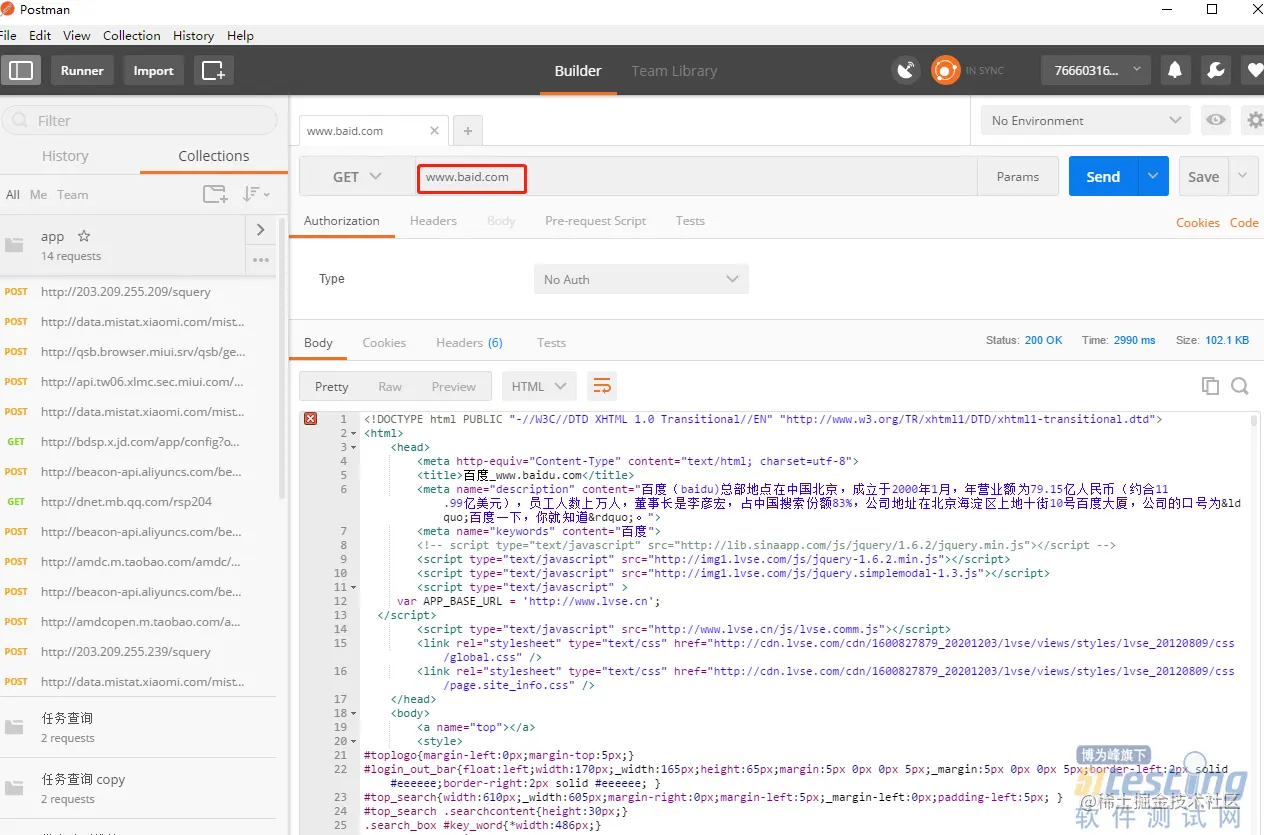This screenshot has width=1264, height=835.
Task: Open POST http://203.209.255.209/squery request
Action: click(x=138, y=291)
